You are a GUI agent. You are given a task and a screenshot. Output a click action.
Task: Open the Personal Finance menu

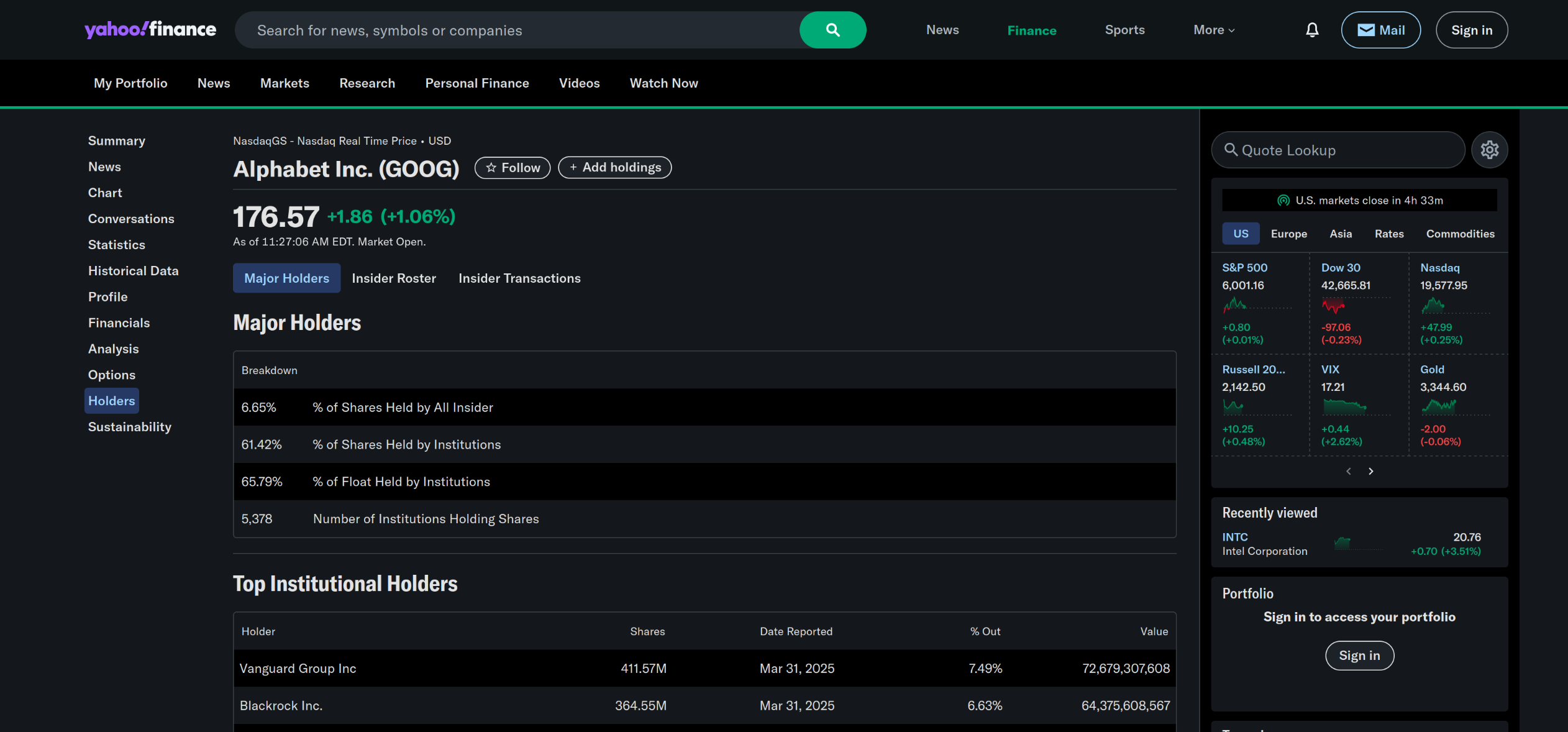477,83
